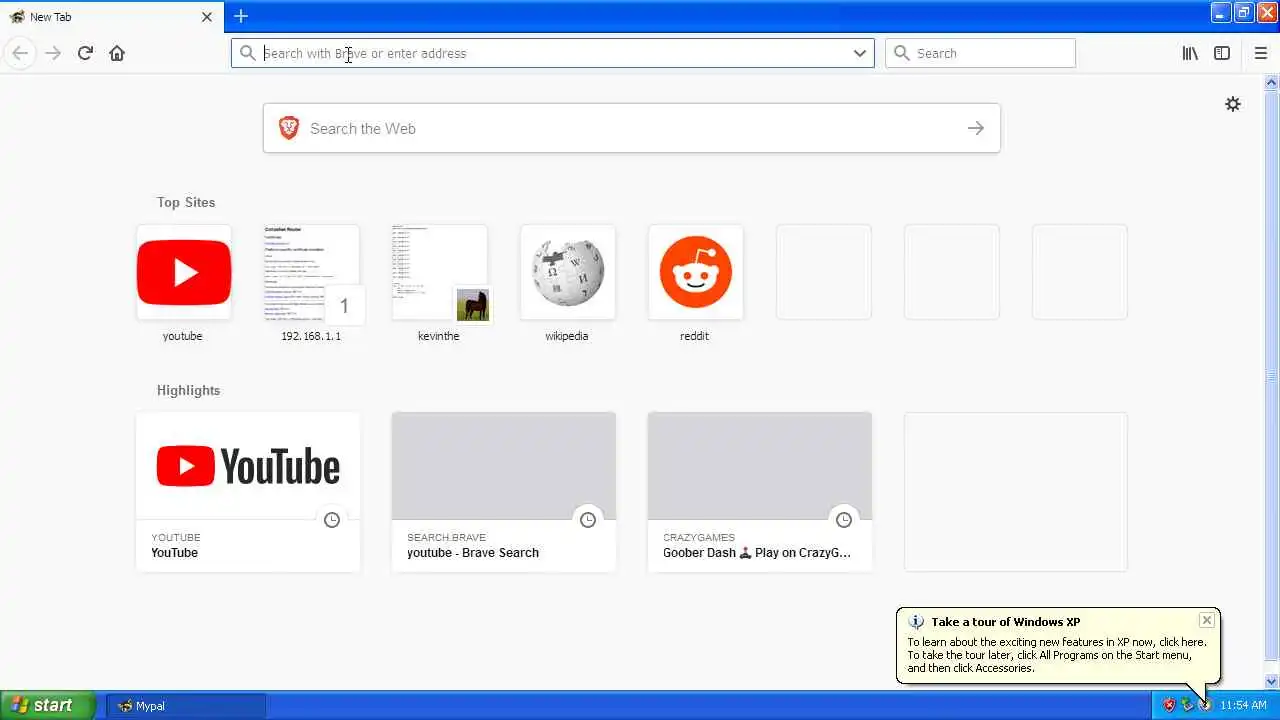Click the Top Sites section heading
Screen dimensions: 1280x720
[186, 202]
